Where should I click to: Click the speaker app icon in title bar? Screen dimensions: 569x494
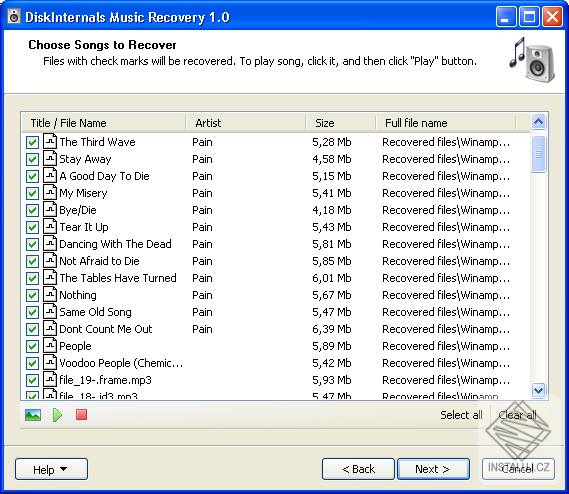[14, 17]
